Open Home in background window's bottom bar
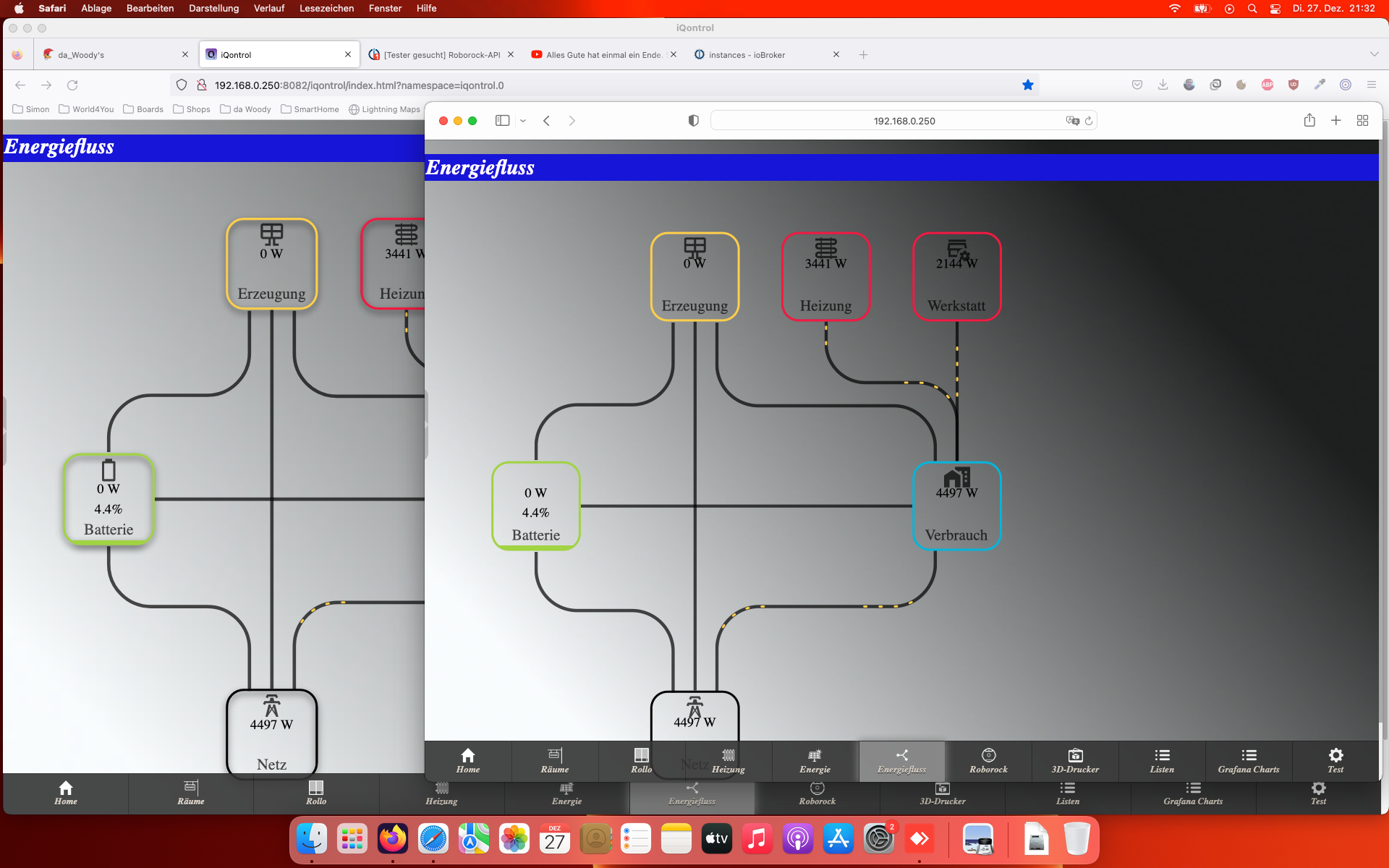The width and height of the screenshot is (1389, 868). (66, 793)
